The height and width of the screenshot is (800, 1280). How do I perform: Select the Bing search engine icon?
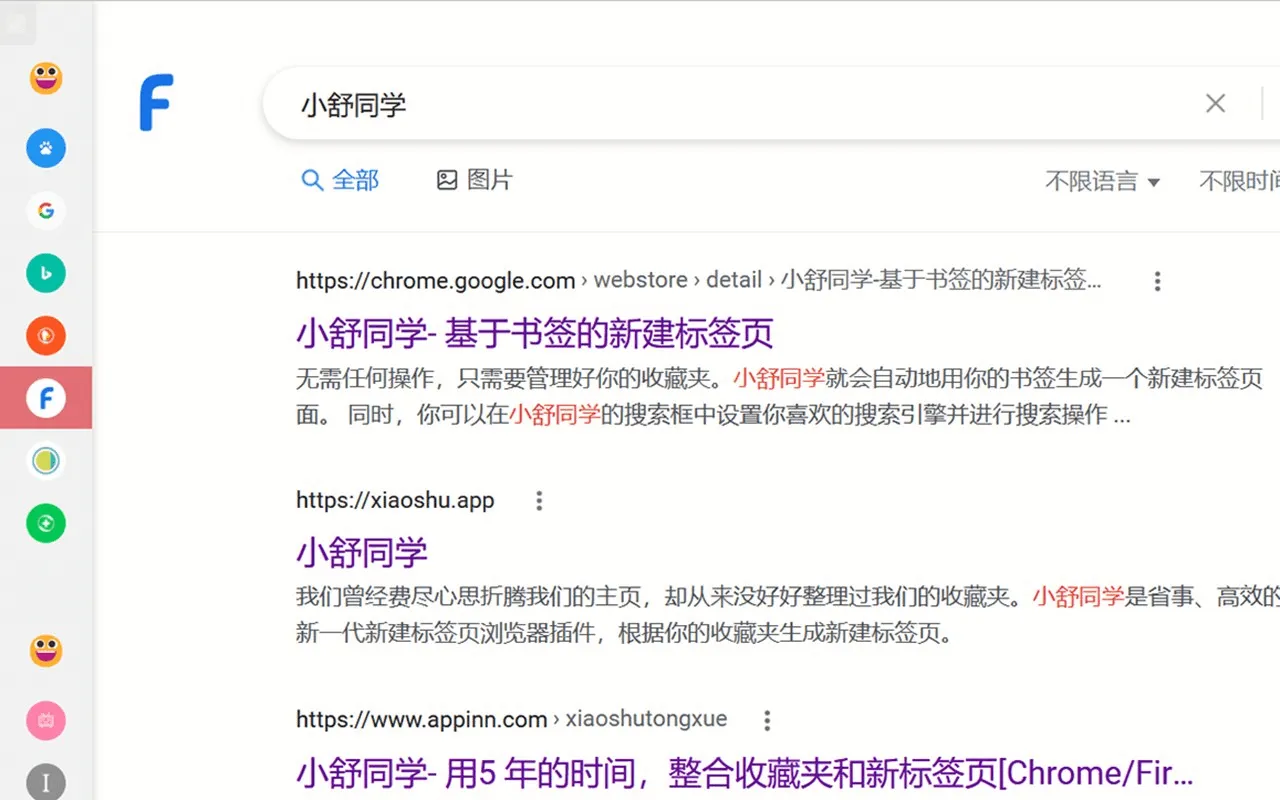point(45,272)
